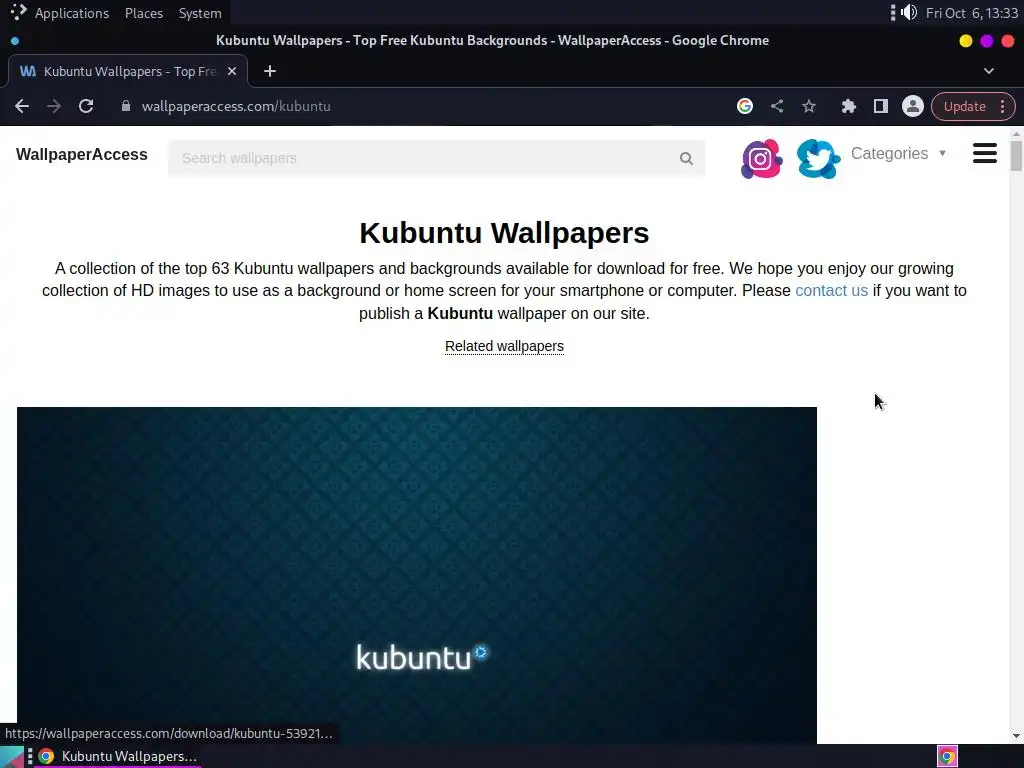Follow the contact us link
The image size is (1024, 768).
pyautogui.click(x=831, y=291)
